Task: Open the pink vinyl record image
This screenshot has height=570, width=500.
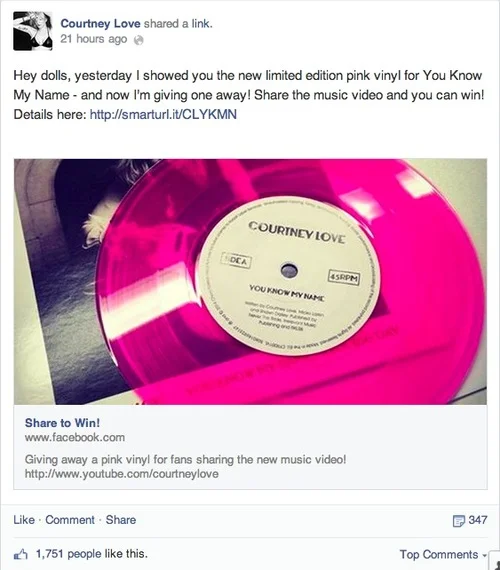Action: [250, 281]
